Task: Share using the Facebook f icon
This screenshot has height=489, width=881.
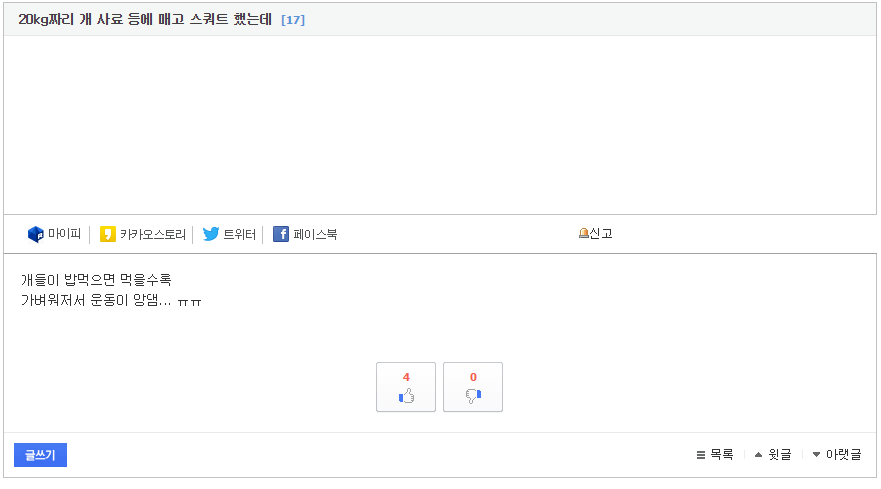Action: tap(281, 234)
